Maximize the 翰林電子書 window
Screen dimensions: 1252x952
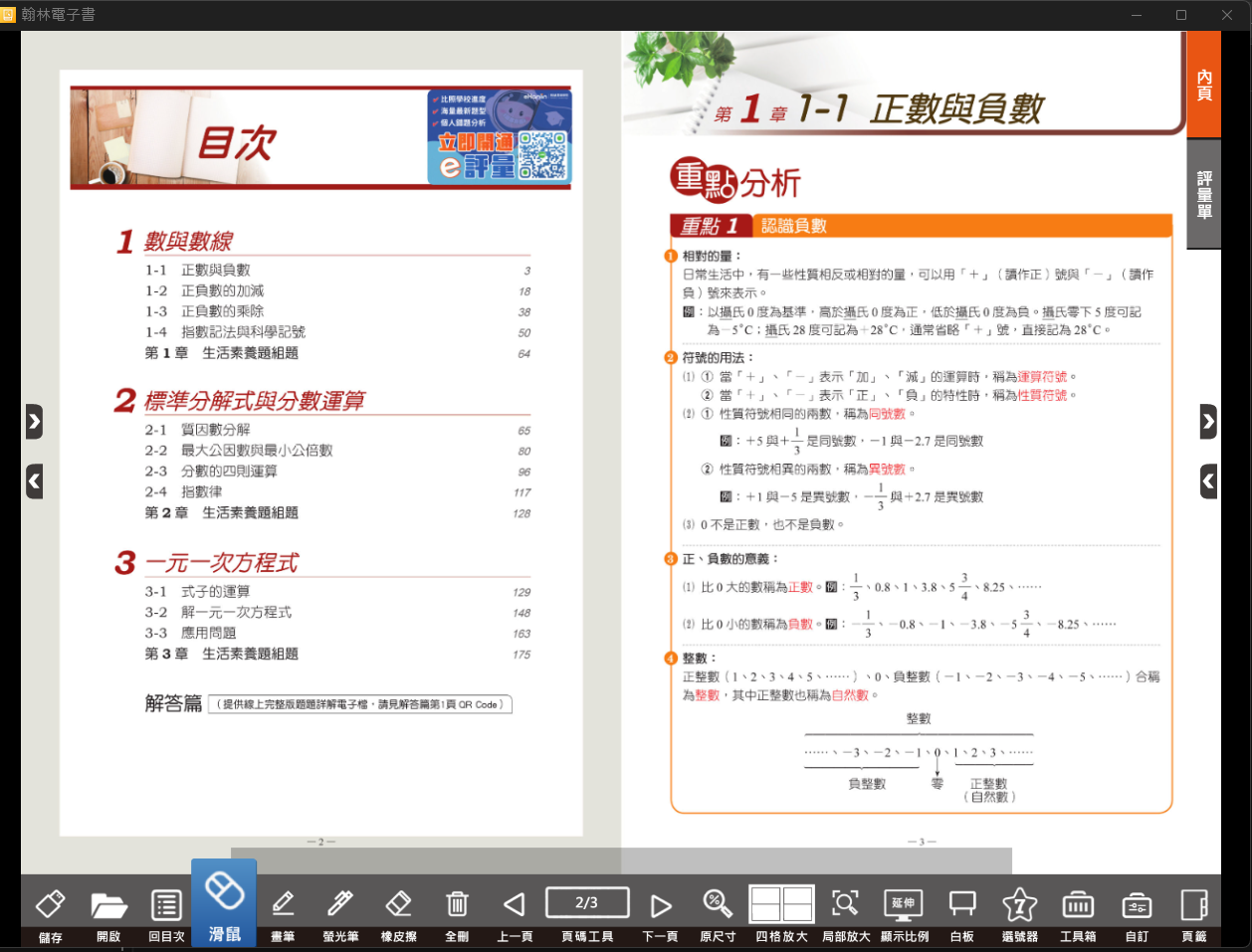point(1181,15)
